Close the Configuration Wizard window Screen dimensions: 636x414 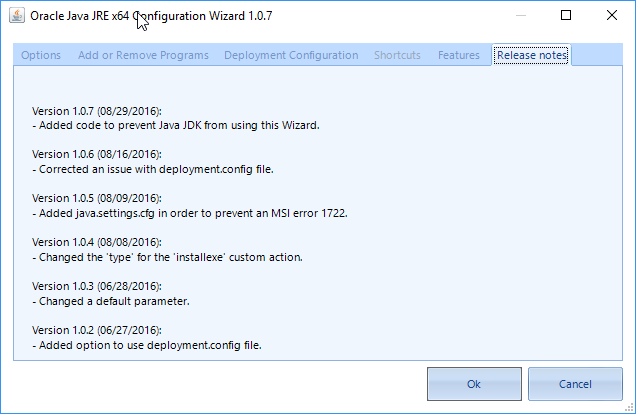coord(612,15)
